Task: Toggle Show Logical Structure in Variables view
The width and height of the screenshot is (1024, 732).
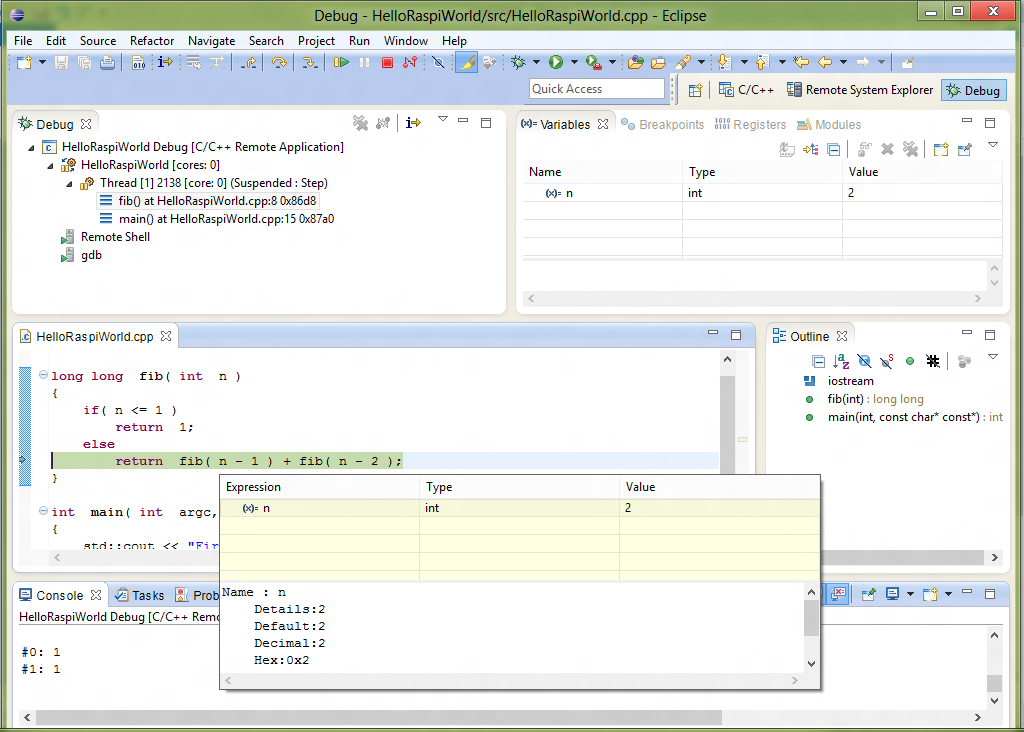Action: [x=810, y=150]
